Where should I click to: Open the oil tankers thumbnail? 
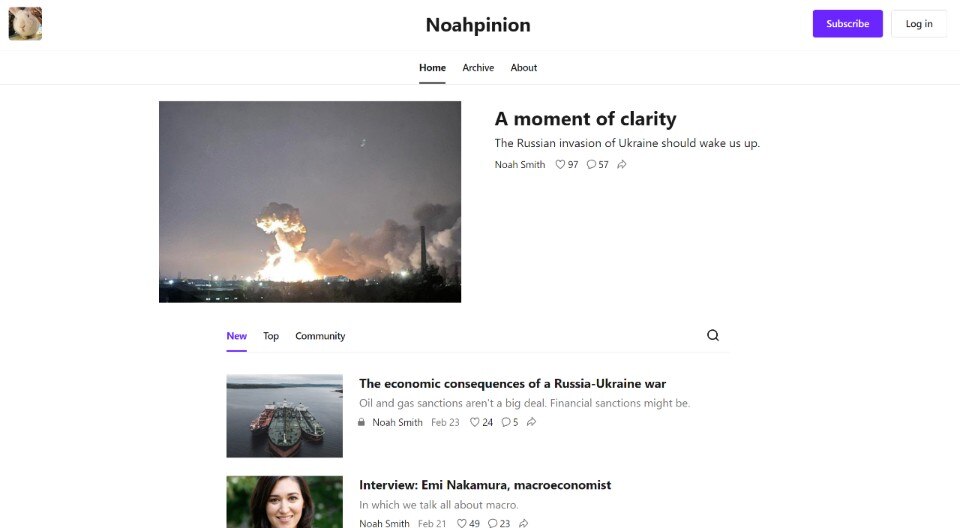point(285,416)
